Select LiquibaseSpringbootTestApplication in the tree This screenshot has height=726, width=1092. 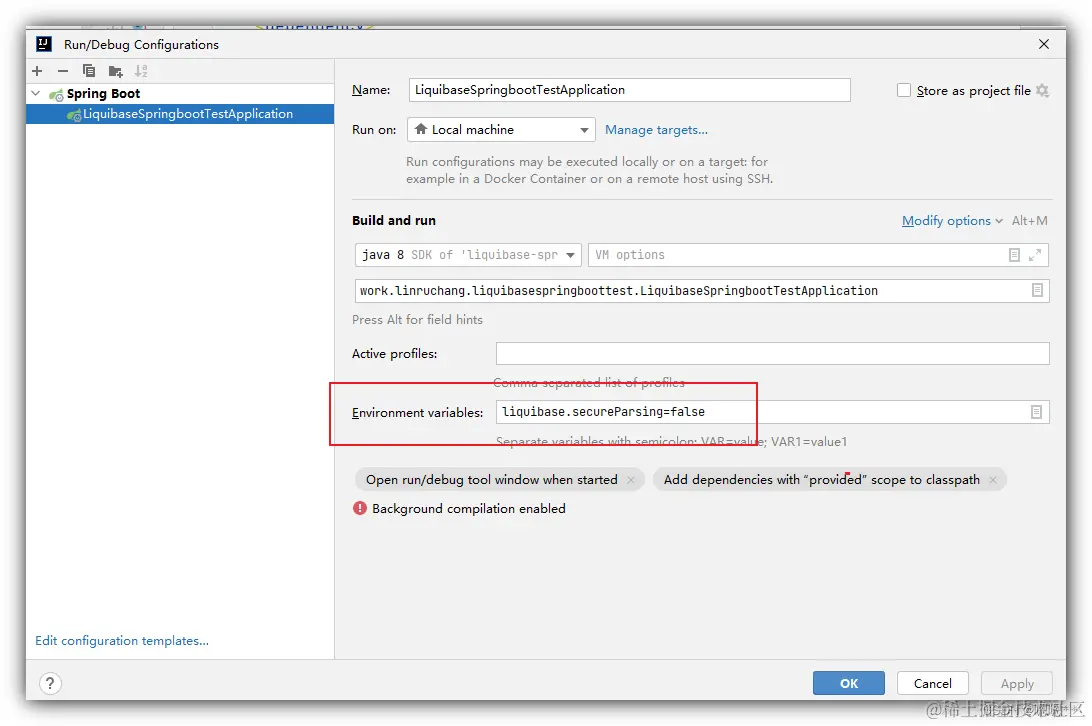(180, 114)
